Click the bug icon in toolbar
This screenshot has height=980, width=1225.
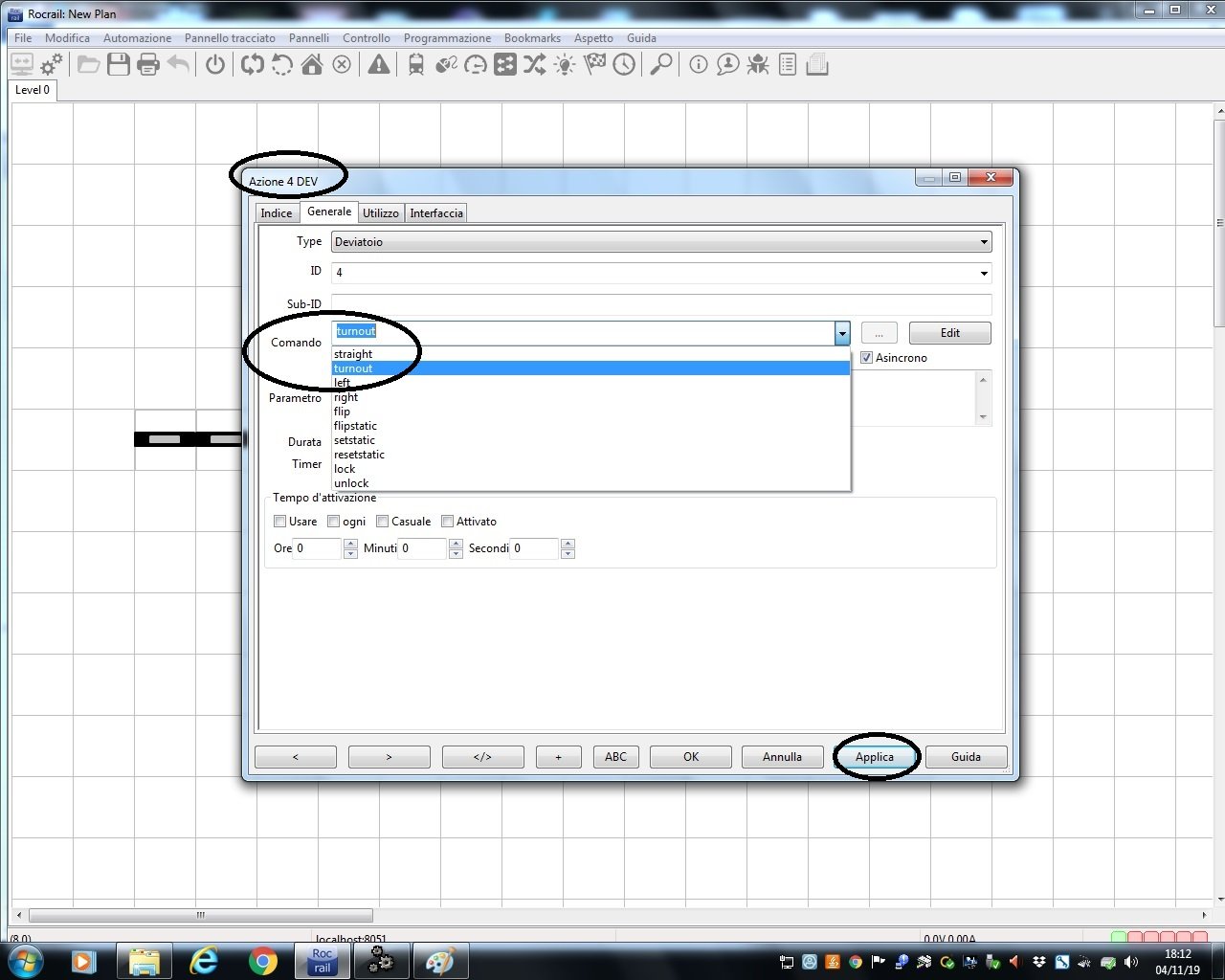point(758,65)
